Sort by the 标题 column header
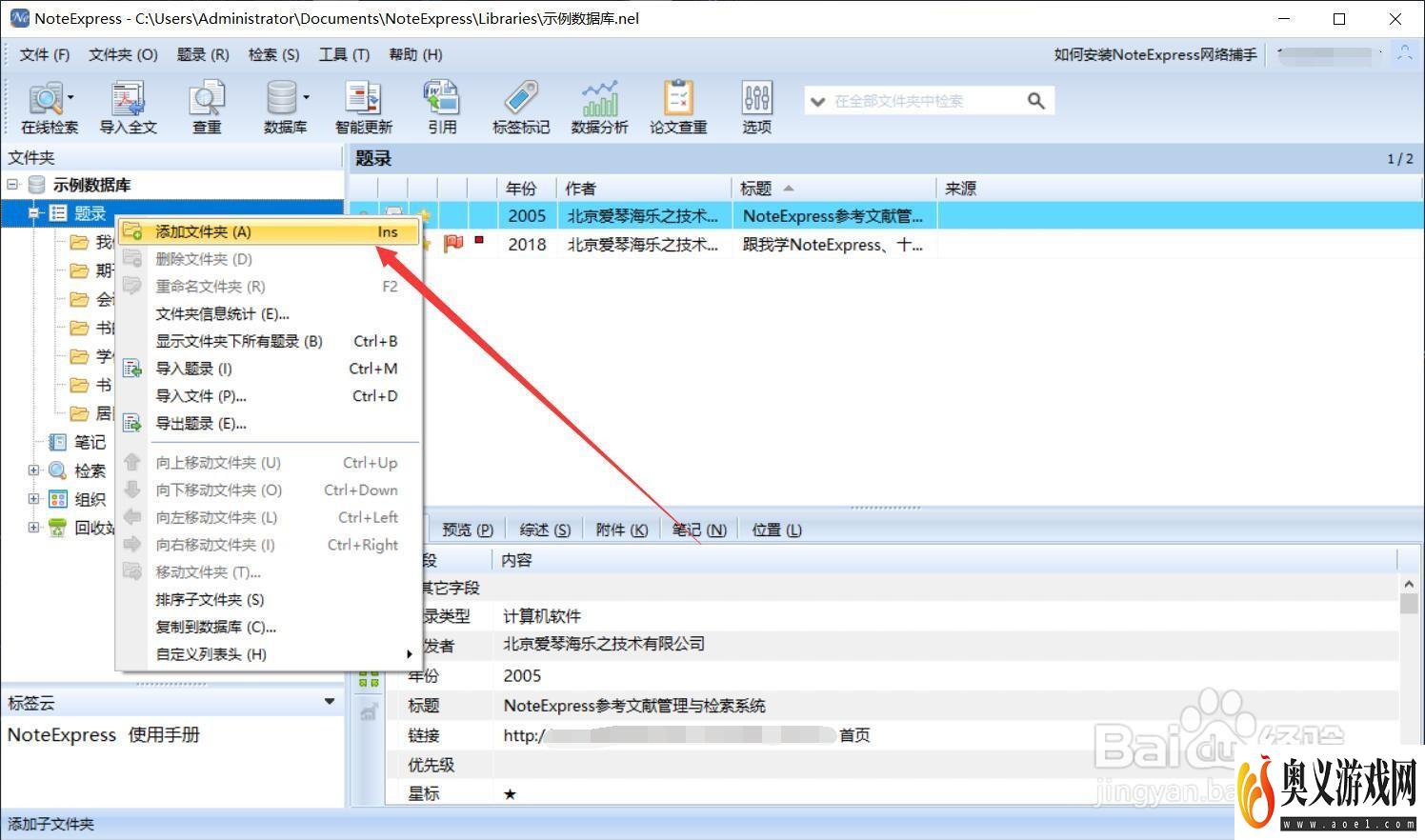Viewport: 1425px width, 840px height. pos(833,189)
